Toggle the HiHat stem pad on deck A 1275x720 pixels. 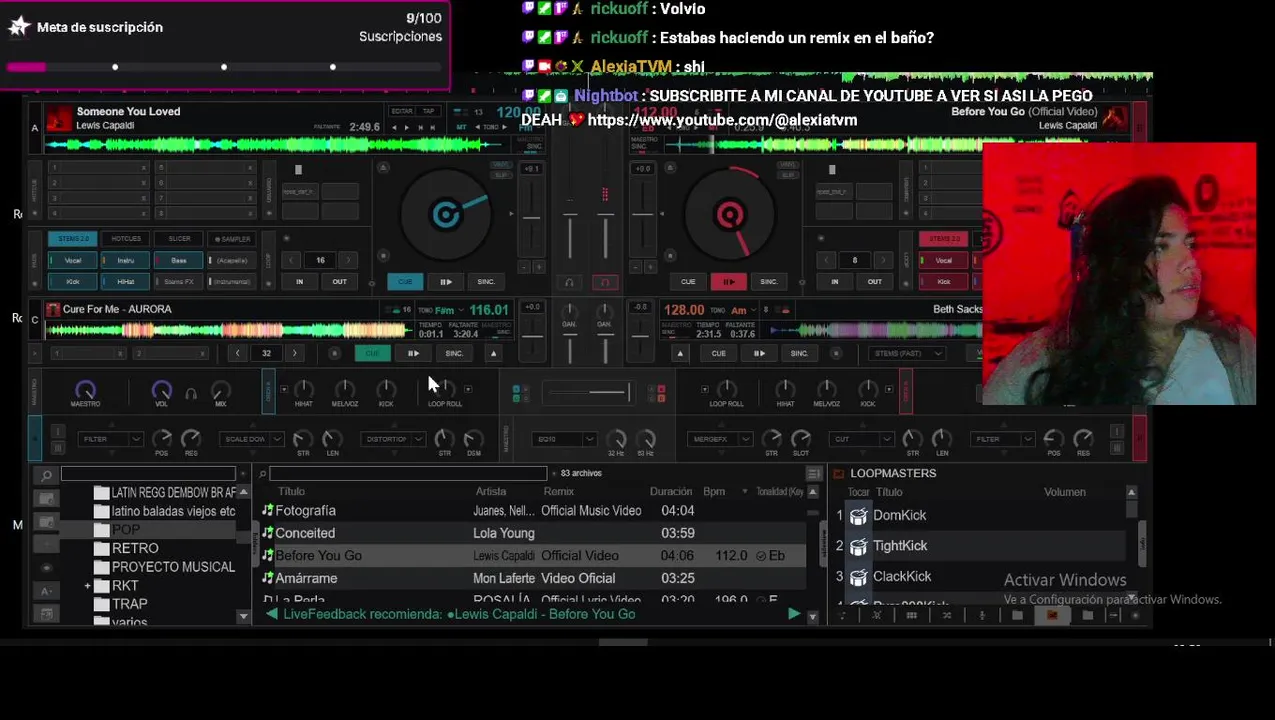click(126, 281)
